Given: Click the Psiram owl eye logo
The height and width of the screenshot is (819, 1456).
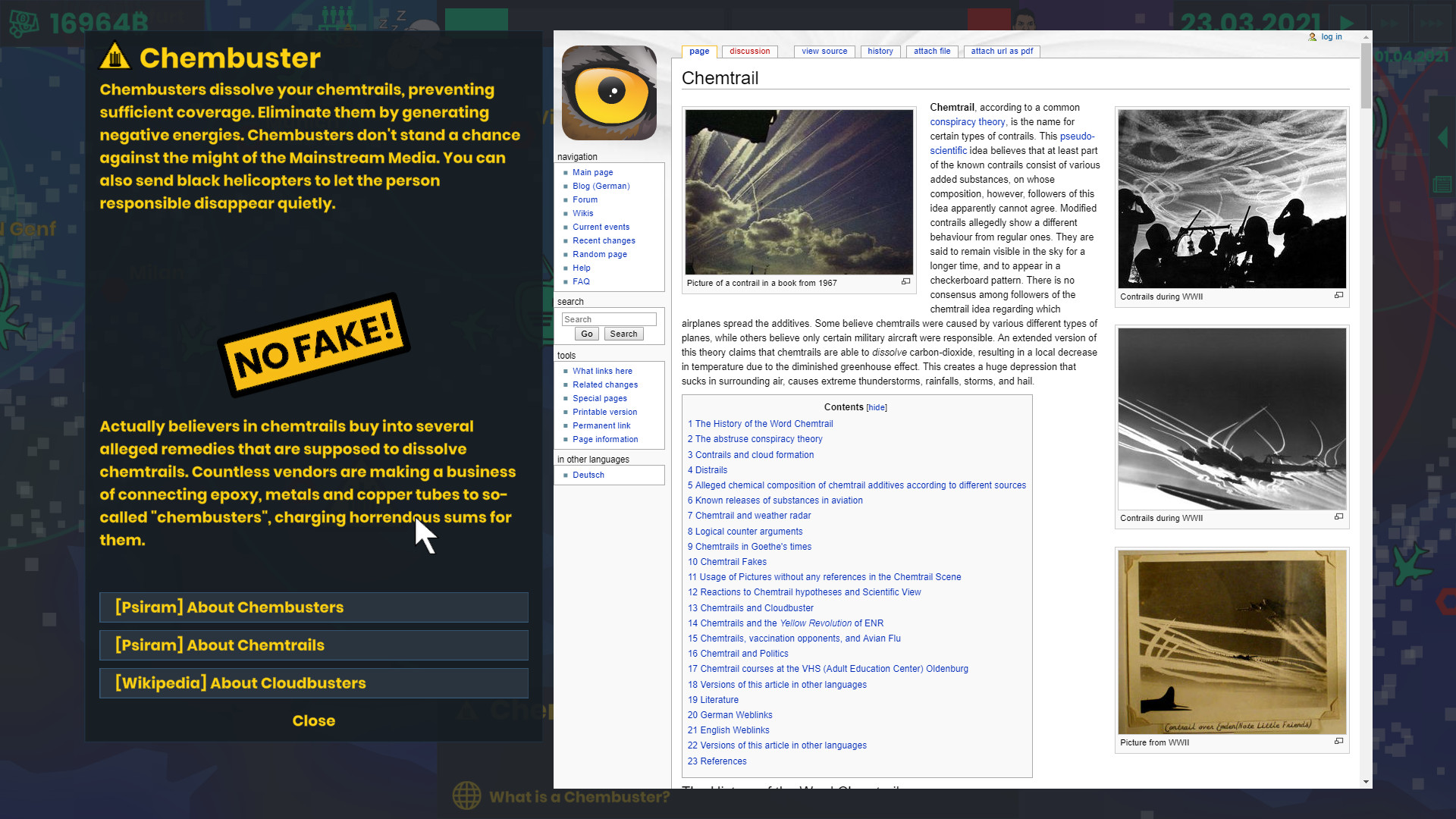Looking at the screenshot, I should (609, 93).
